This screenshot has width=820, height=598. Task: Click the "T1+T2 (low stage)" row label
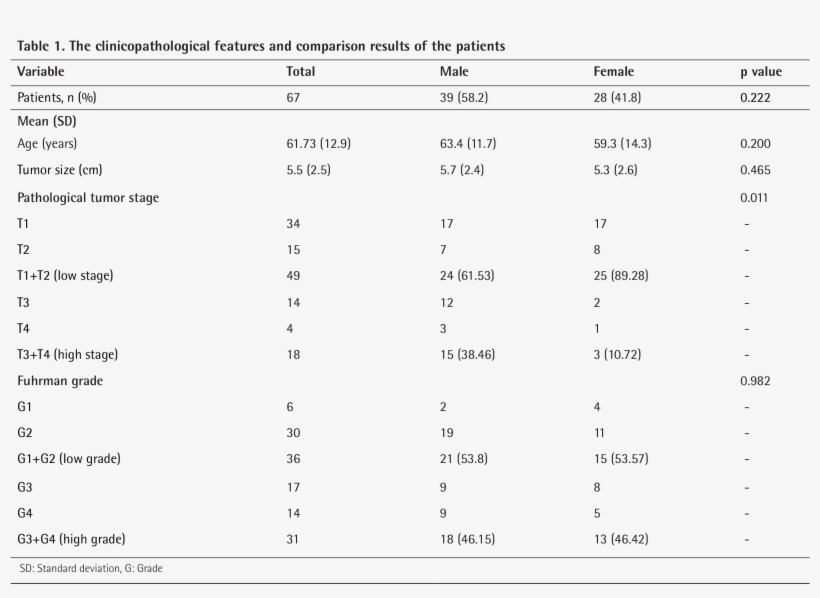(x=65, y=276)
